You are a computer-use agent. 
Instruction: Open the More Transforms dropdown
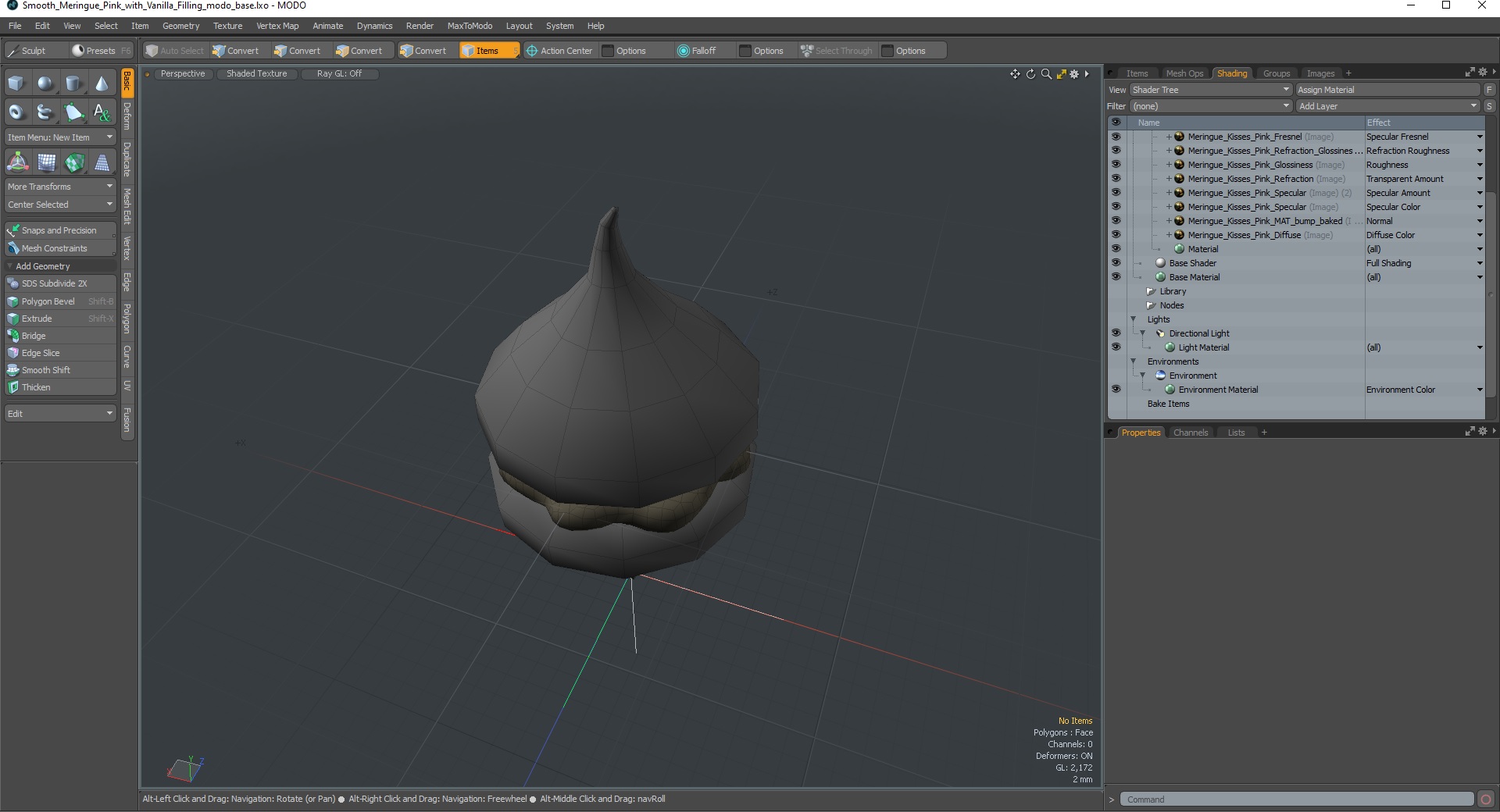coord(60,187)
